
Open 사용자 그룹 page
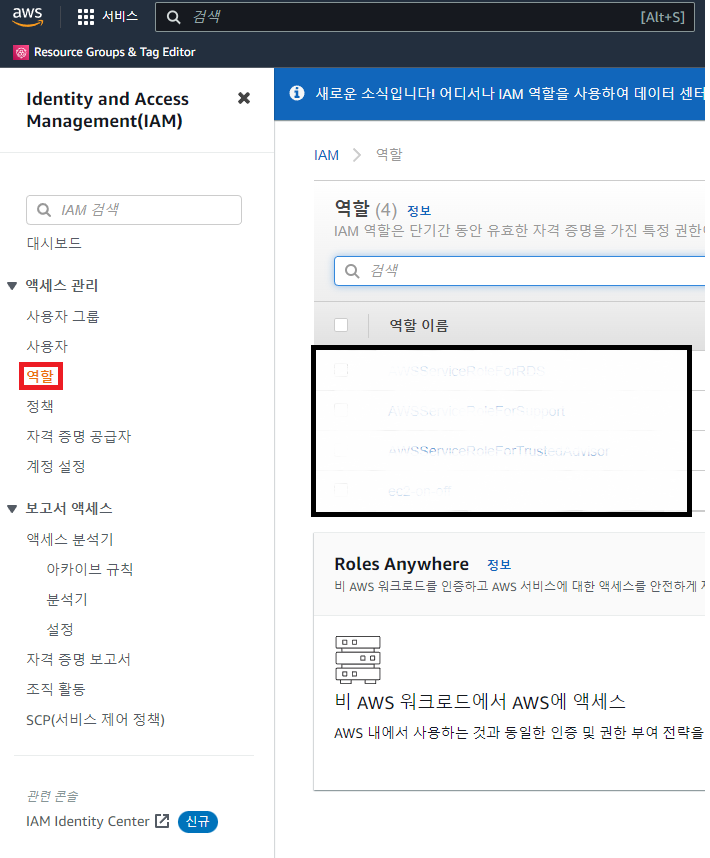point(63,316)
